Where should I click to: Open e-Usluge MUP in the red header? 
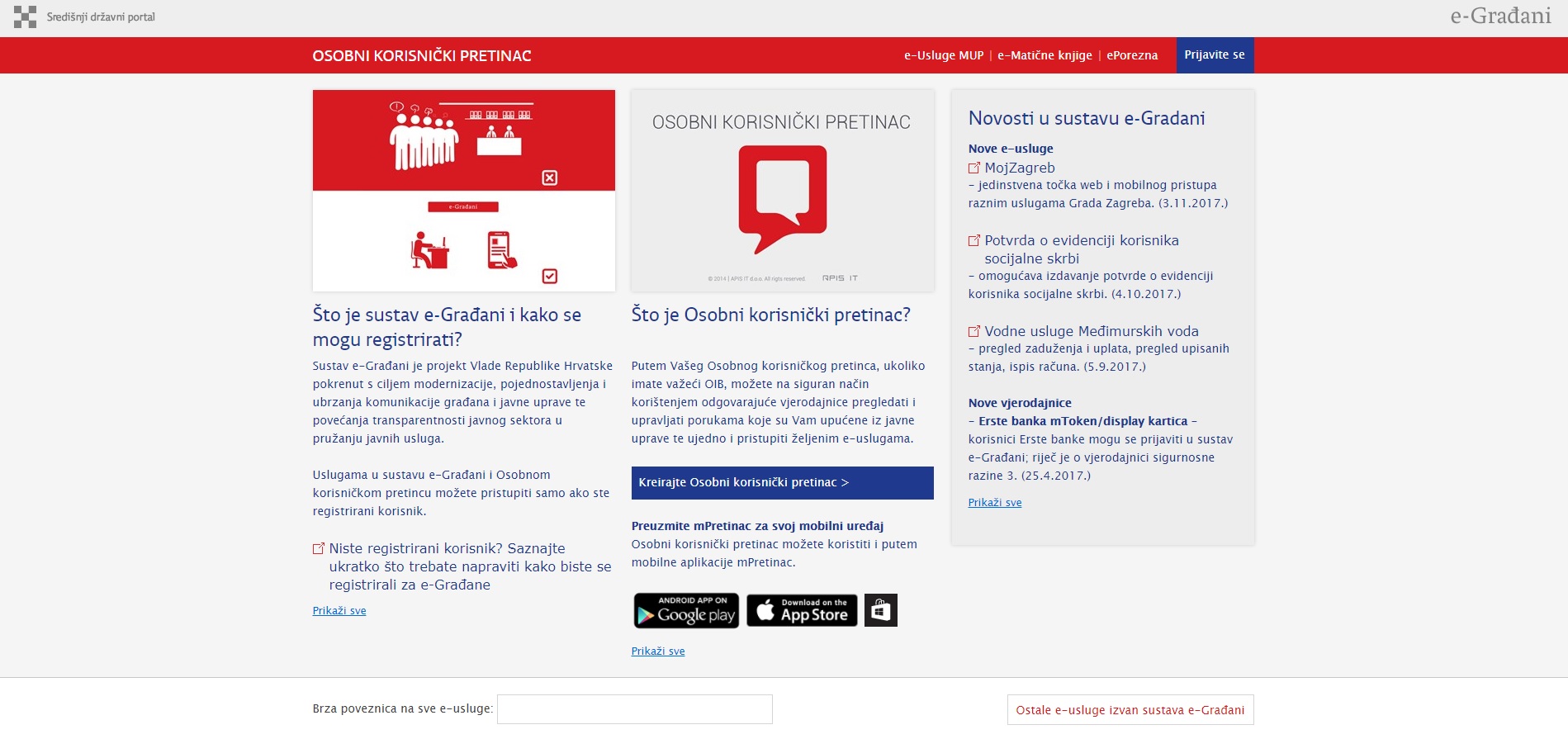coord(944,55)
